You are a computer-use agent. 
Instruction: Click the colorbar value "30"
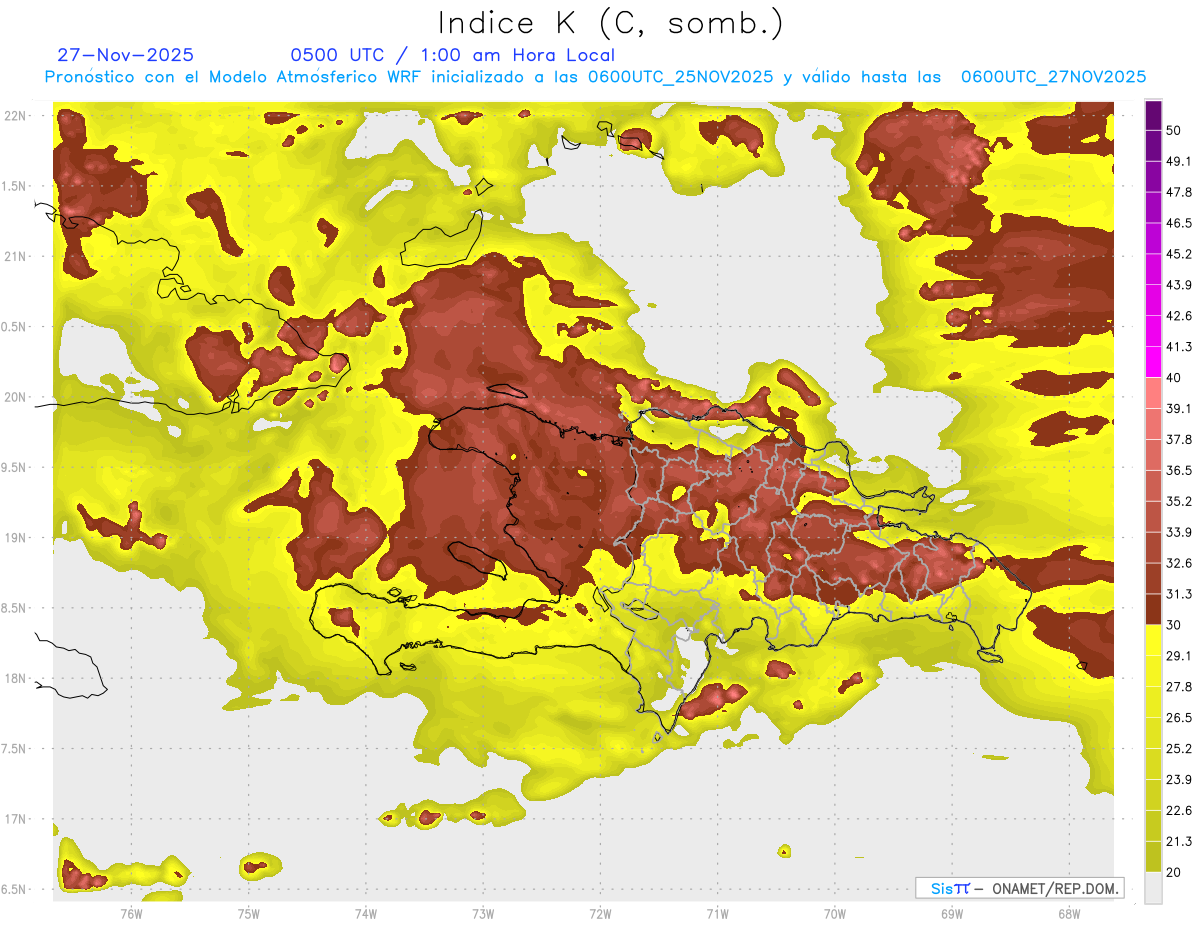(x=1175, y=625)
